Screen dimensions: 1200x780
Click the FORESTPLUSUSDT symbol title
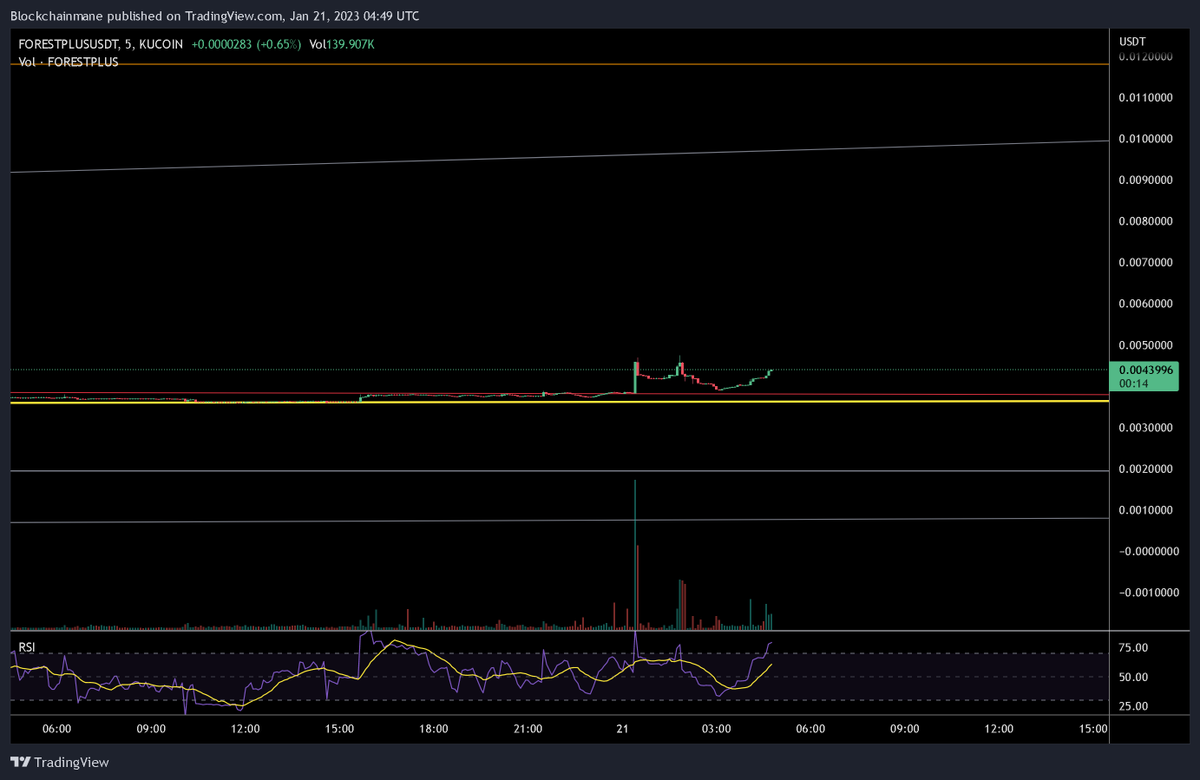click(x=68, y=44)
